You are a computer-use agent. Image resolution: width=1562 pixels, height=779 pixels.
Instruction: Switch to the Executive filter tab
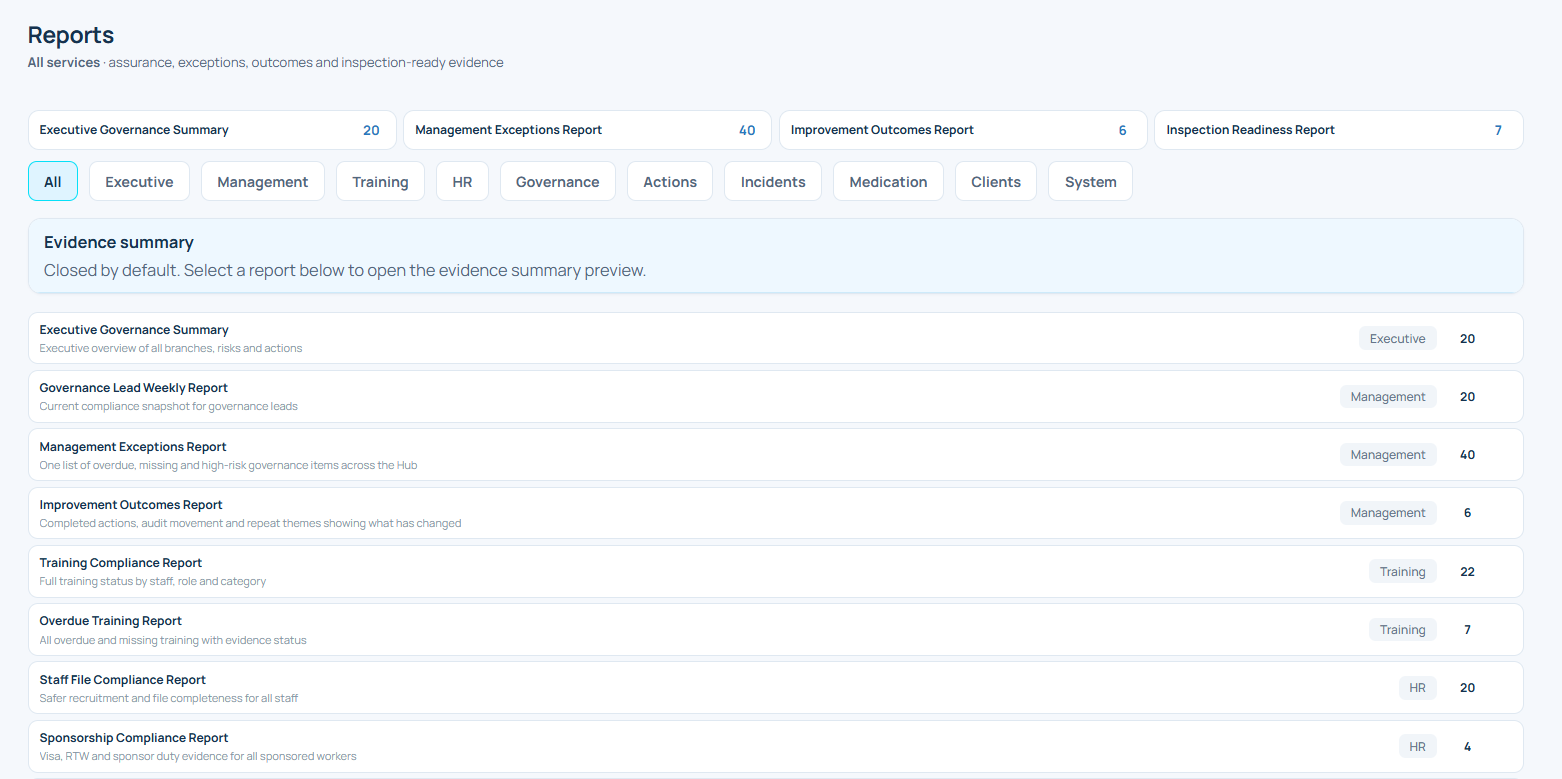click(139, 181)
